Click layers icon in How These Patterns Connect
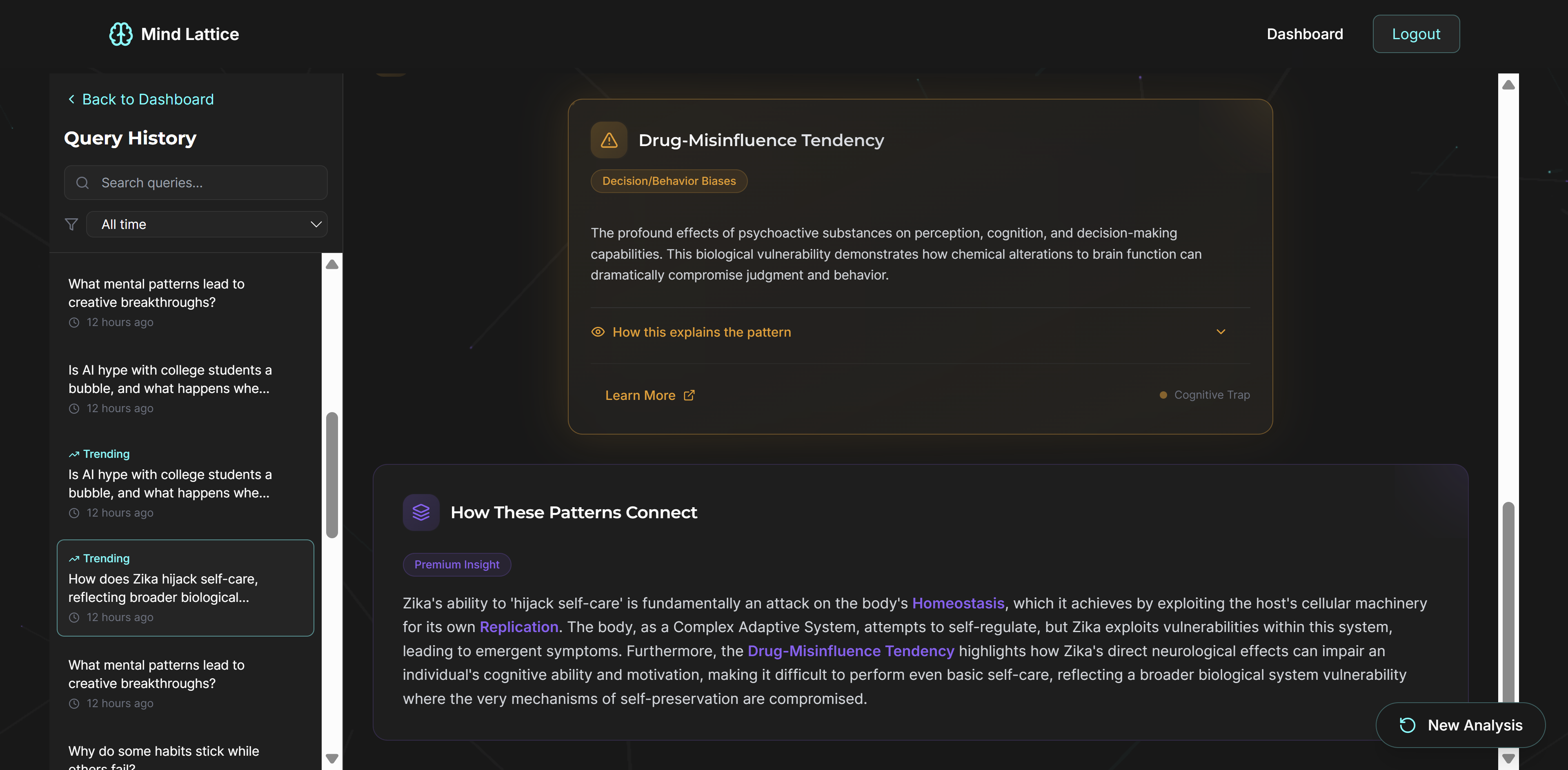 click(421, 513)
